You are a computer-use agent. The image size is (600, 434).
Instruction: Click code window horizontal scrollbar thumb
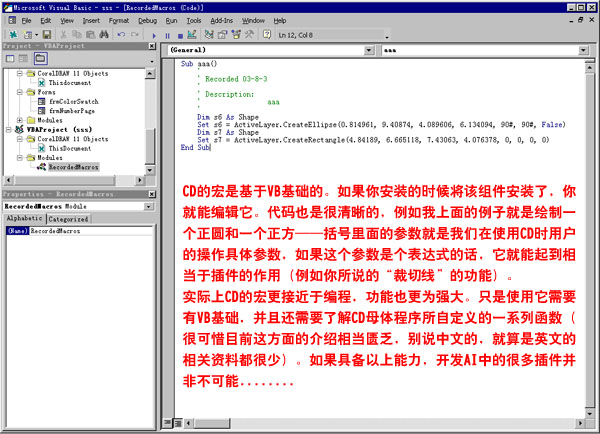click(x=212, y=423)
